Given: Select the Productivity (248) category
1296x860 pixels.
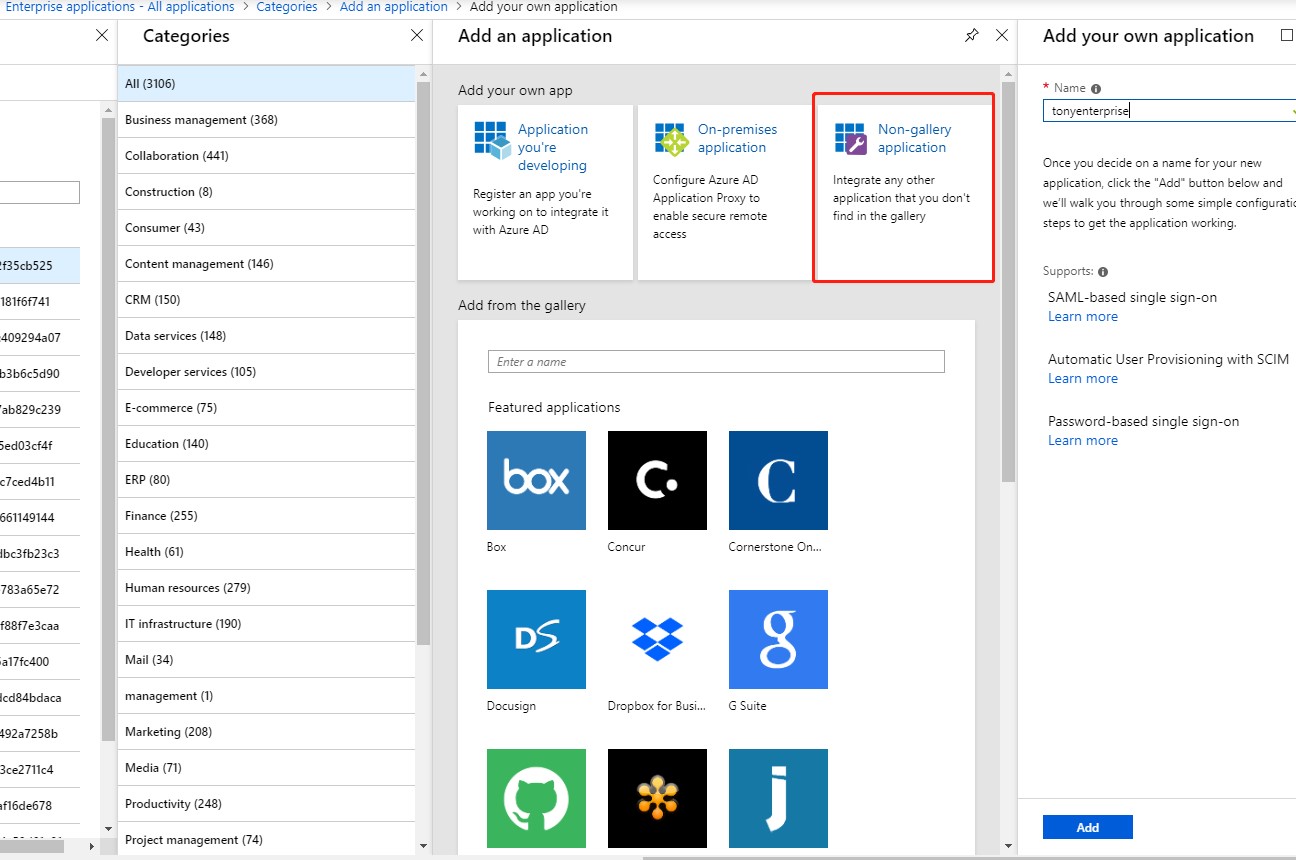Looking at the screenshot, I should (266, 804).
